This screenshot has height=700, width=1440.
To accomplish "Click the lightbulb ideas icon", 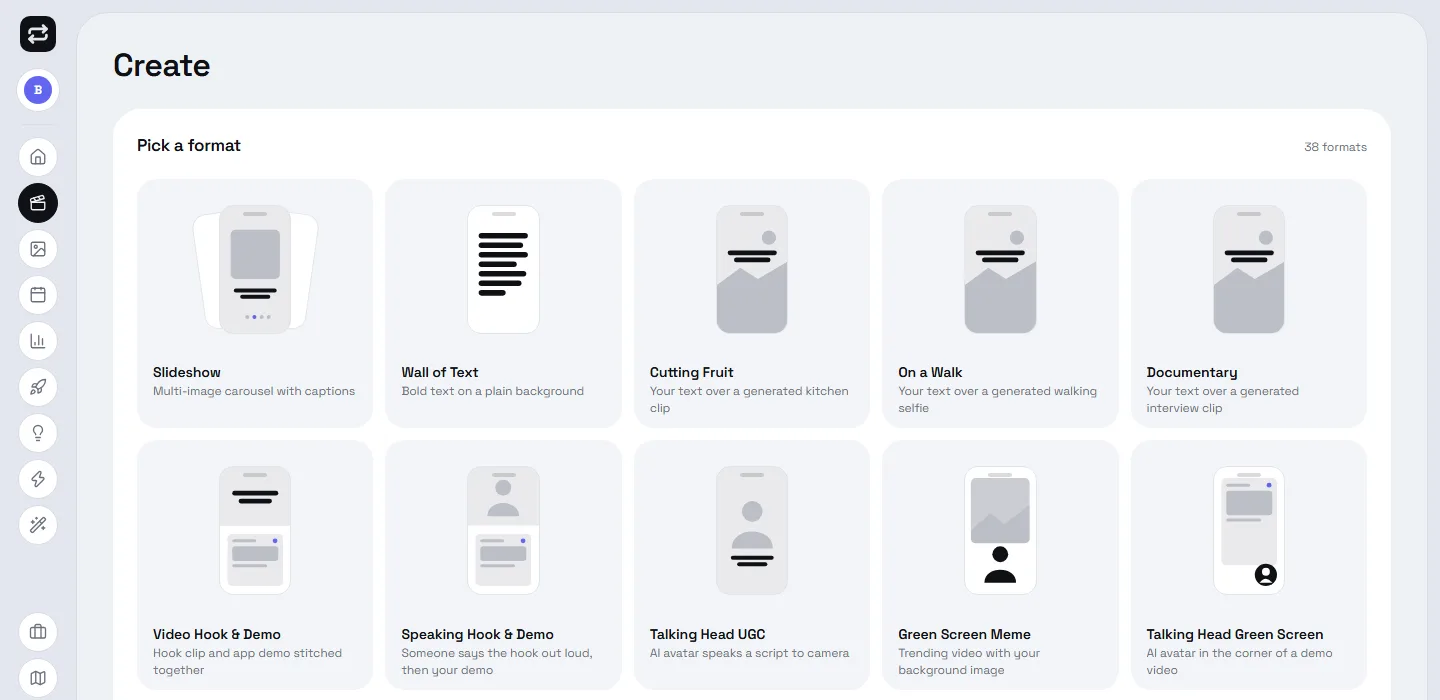I will pyautogui.click(x=38, y=433).
